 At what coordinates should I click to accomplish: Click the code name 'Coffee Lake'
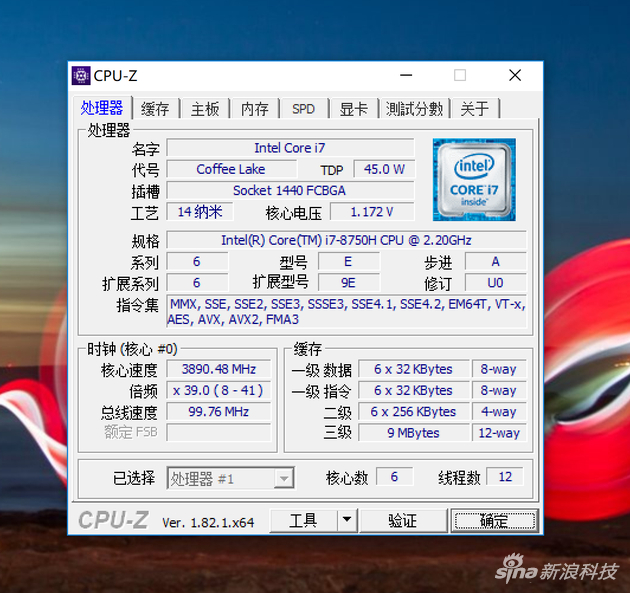tap(231, 169)
